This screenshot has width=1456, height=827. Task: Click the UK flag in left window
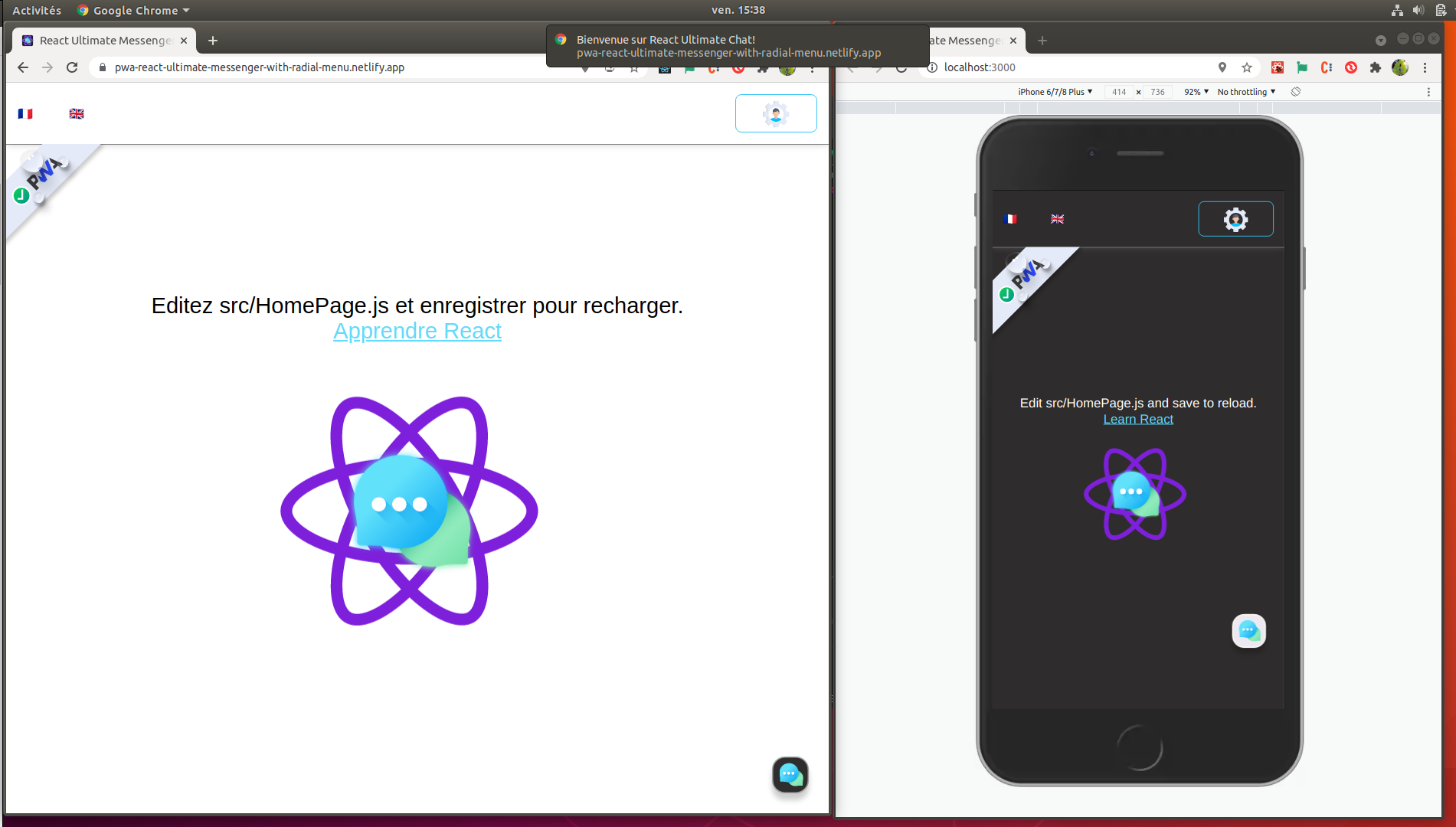pyautogui.click(x=77, y=114)
